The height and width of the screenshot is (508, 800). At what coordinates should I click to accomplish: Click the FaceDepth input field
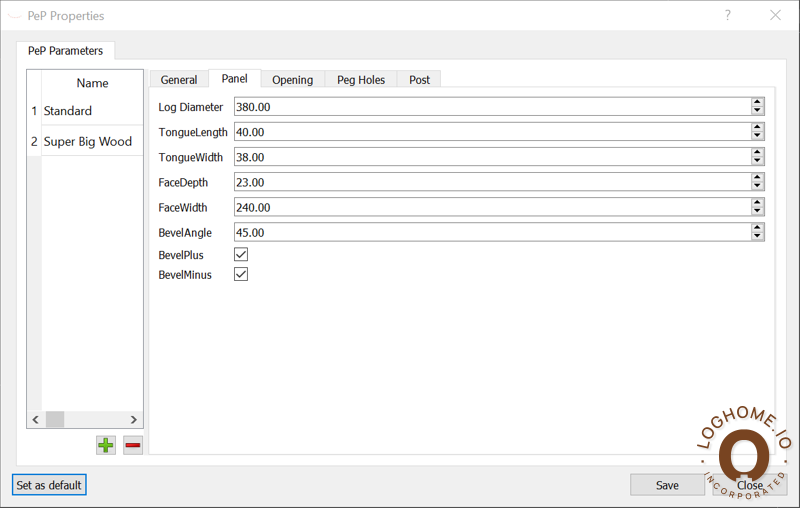click(492, 182)
